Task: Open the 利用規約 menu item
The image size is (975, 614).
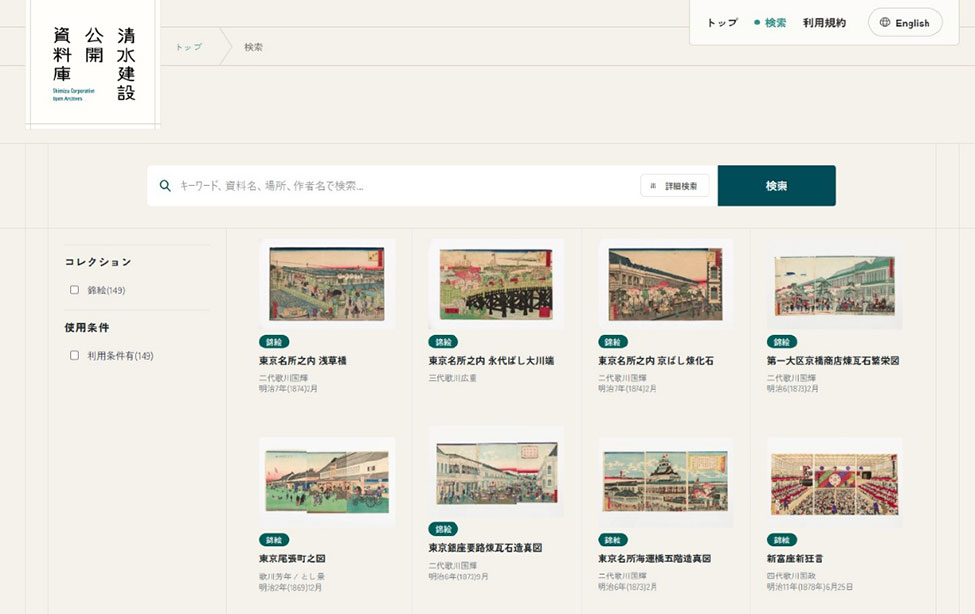Action: (824, 22)
